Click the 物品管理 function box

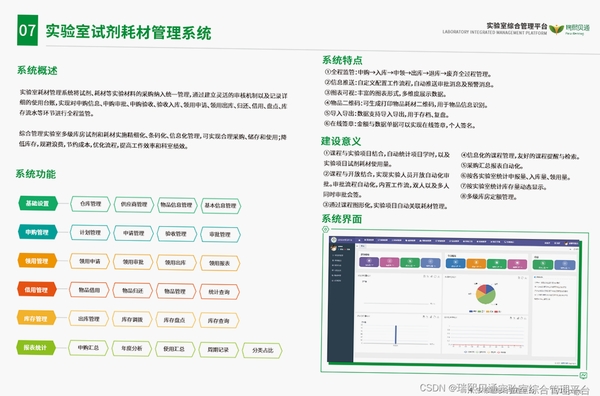pos(176,292)
